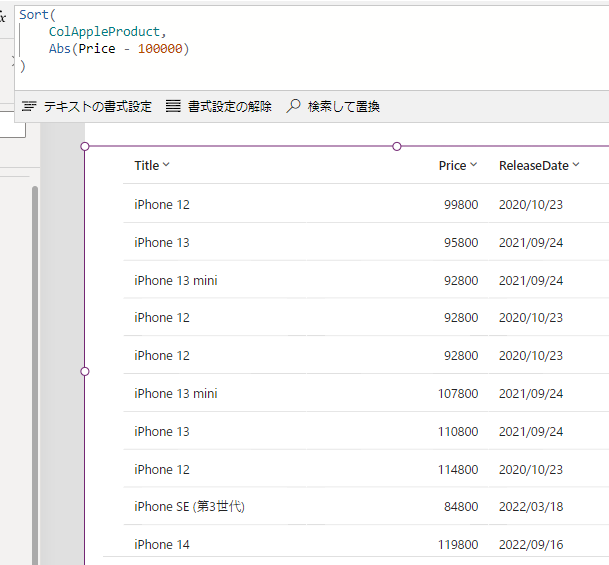This screenshot has width=609, height=565.
Task: Click in the Sort formula editor
Action: [x=311, y=47]
